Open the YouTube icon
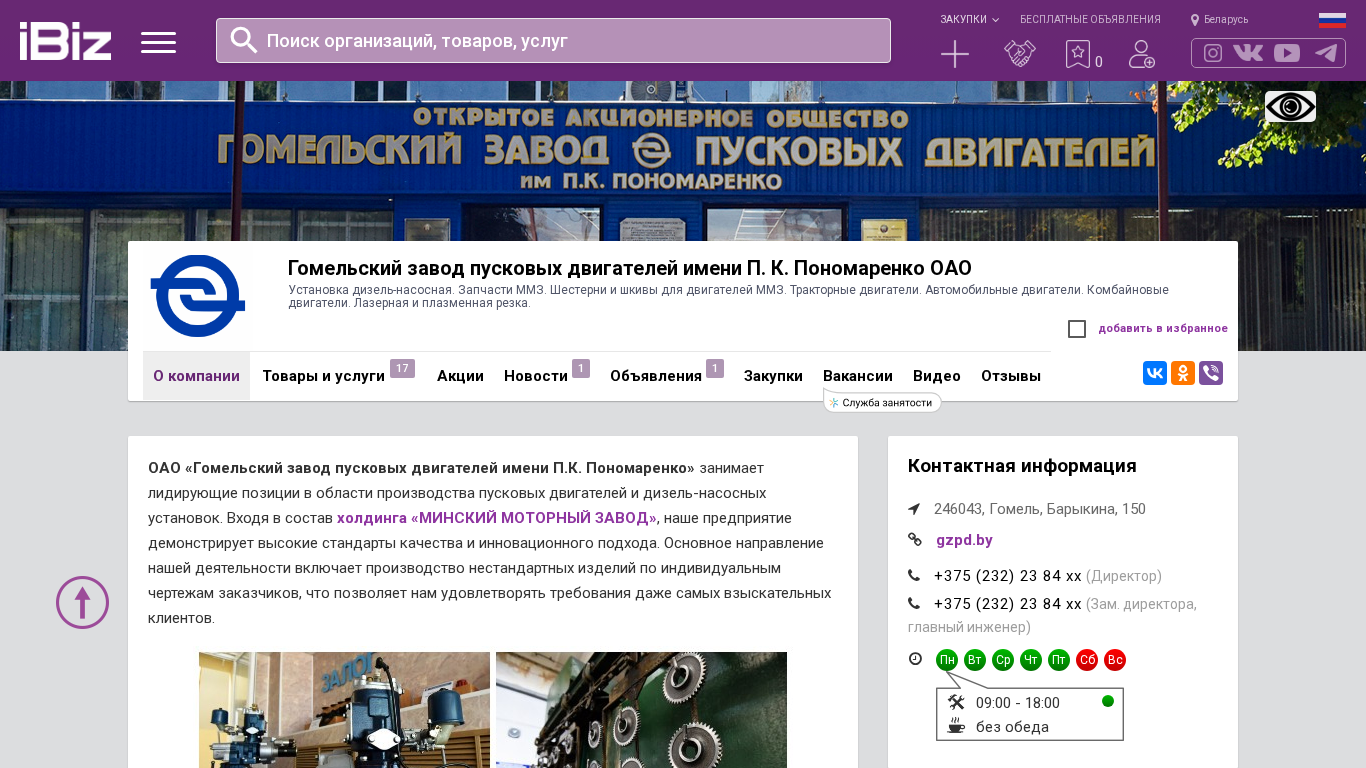This screenshot has height=768, width=1366. coord(1287,53)
